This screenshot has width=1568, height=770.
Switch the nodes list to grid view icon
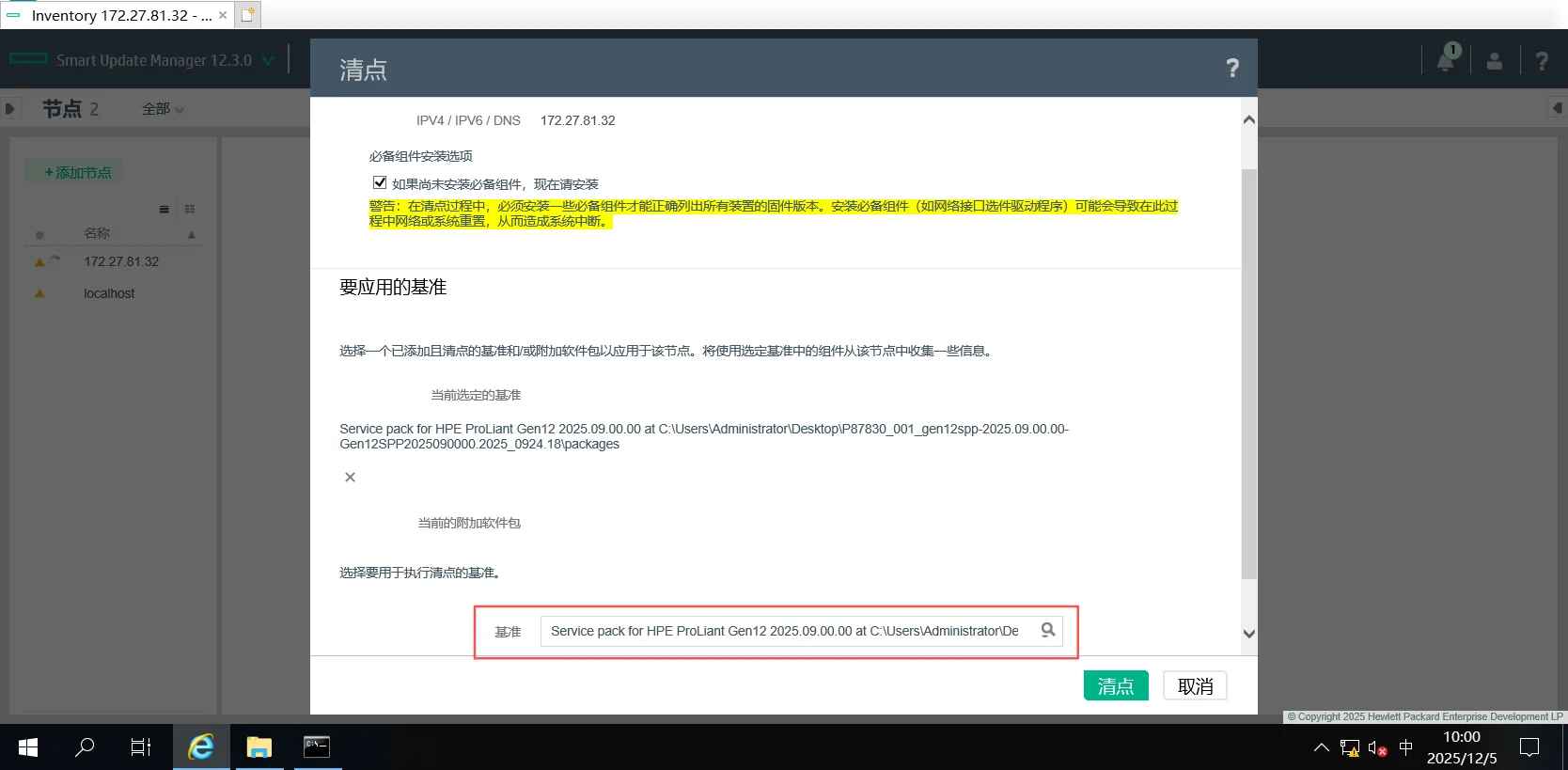[190, 209]
